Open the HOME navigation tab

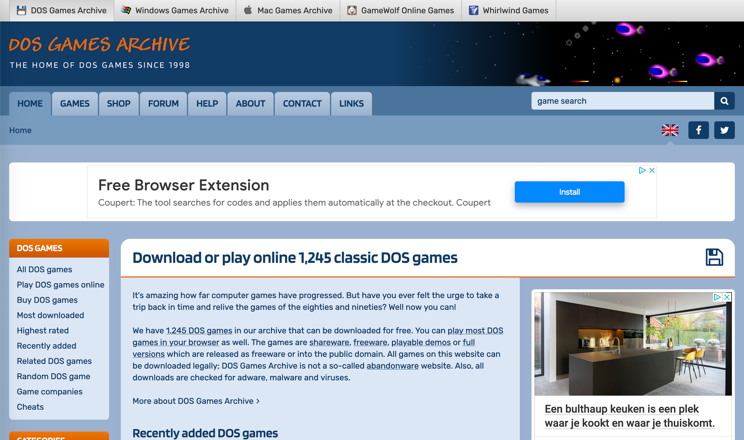(30, 103)
